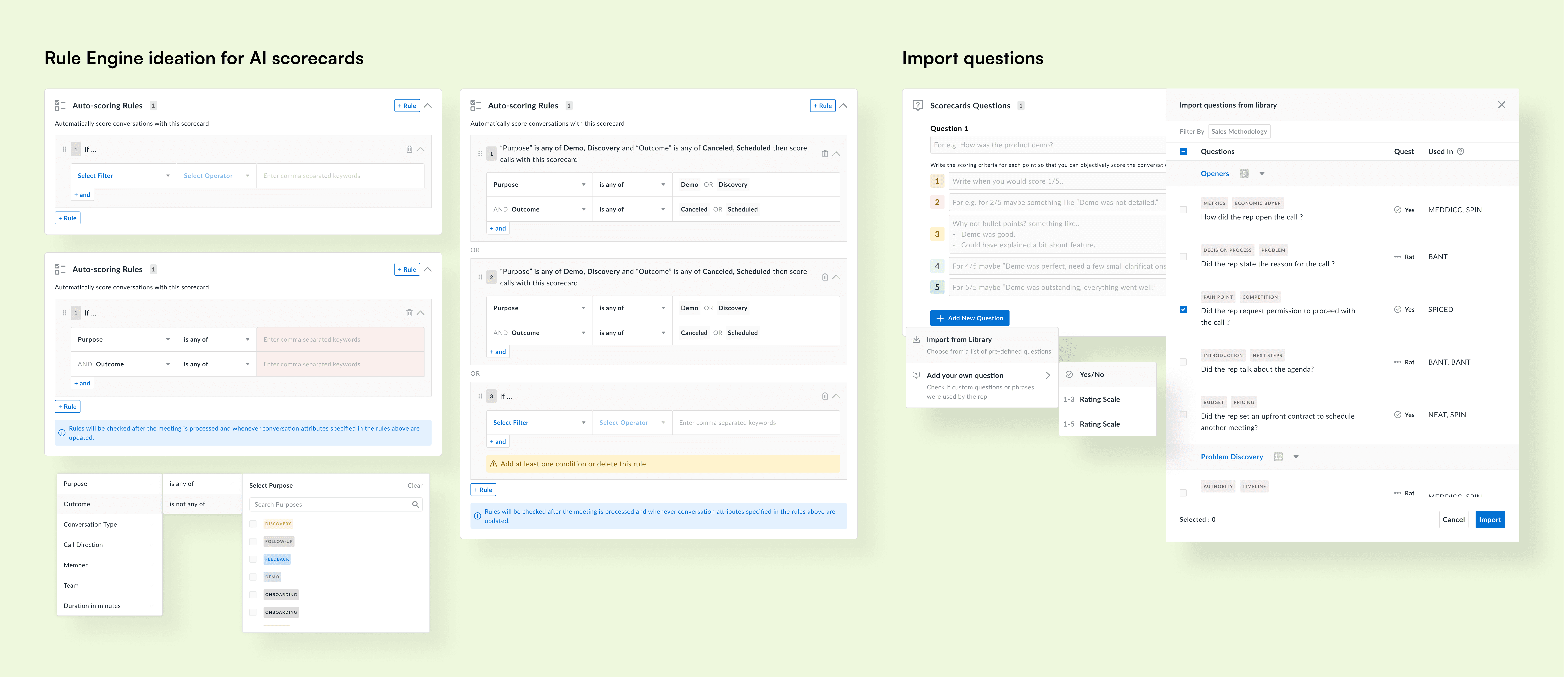Check the Discovery purpose checkbox
The height and width of the screenshot is (677, 1568).
tap(253, 524)
